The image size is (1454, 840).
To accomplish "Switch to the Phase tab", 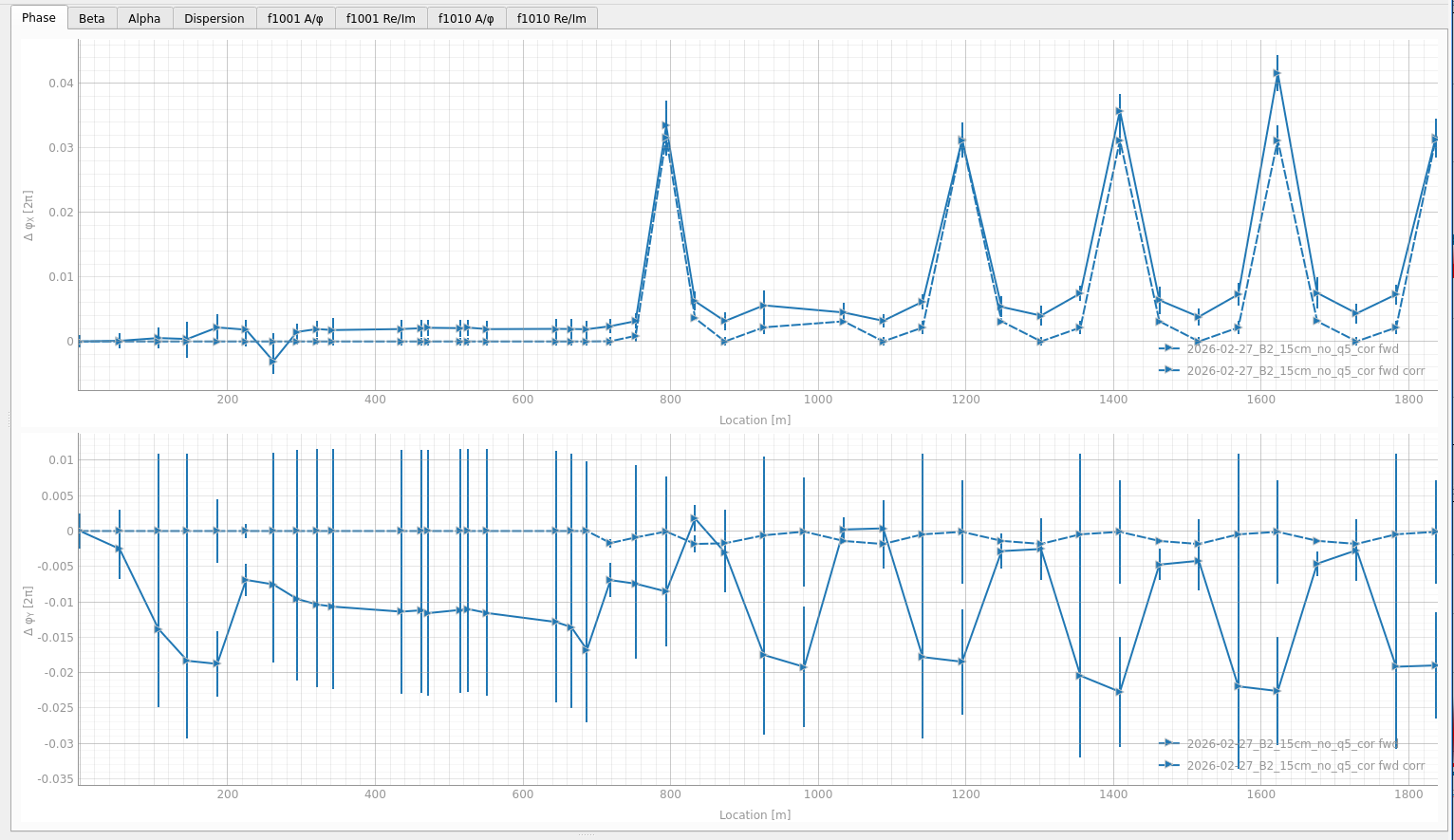I will pos(39,17).
